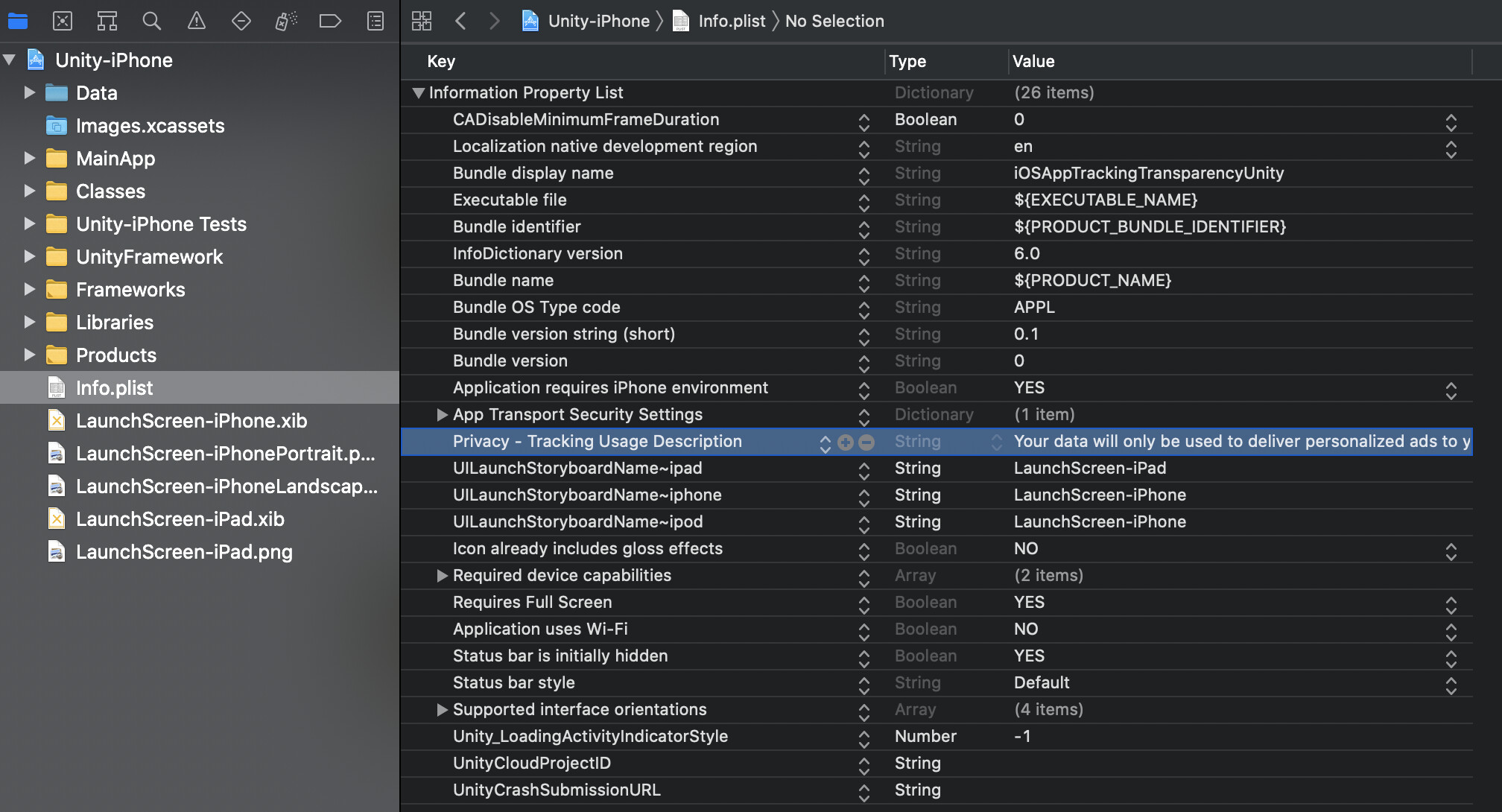The width and height of the screenshot is (1502, 812).
Task: Show the Debug navigator spray icon
Action: [x=285, y=21]
